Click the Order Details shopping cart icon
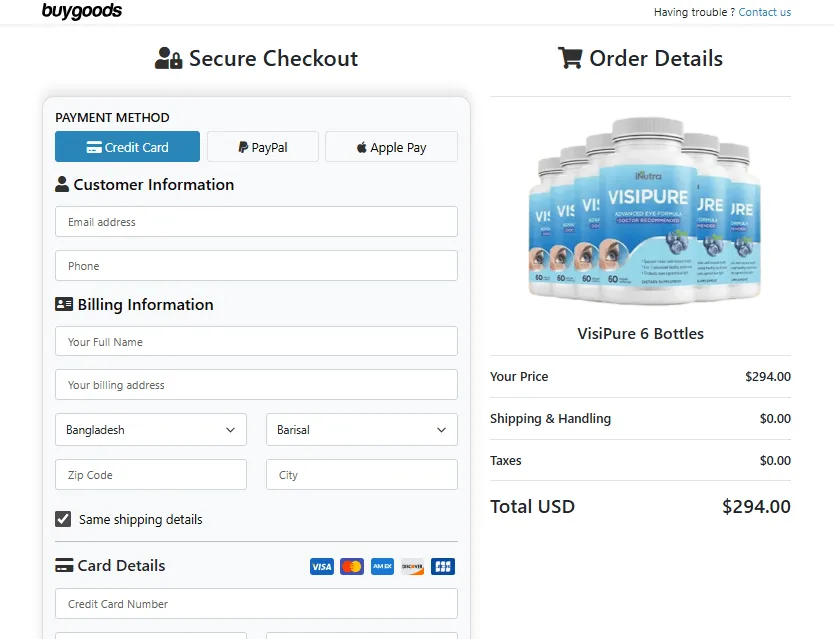 point(570,58)
